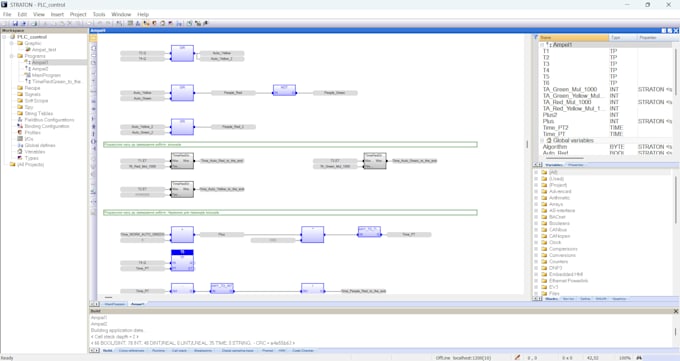The width and height of the screenshot is (680, 361).
Task: Click (All Projects) folder icon
Action: pos(12,164)
